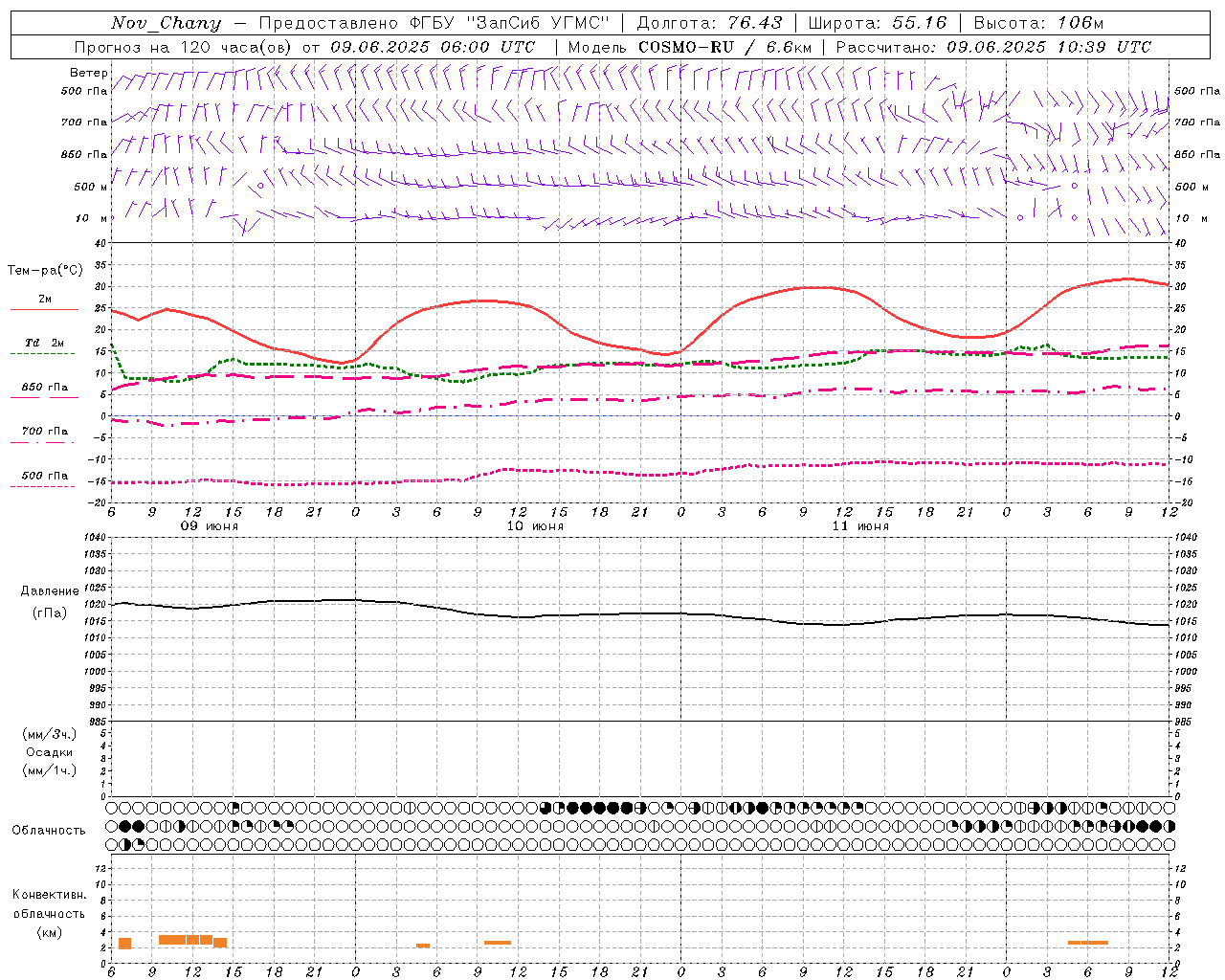The width and height of the screenshot is (1225, 980).
Task: Click the "Осадки" precipitation label
Action: (50, 752)
